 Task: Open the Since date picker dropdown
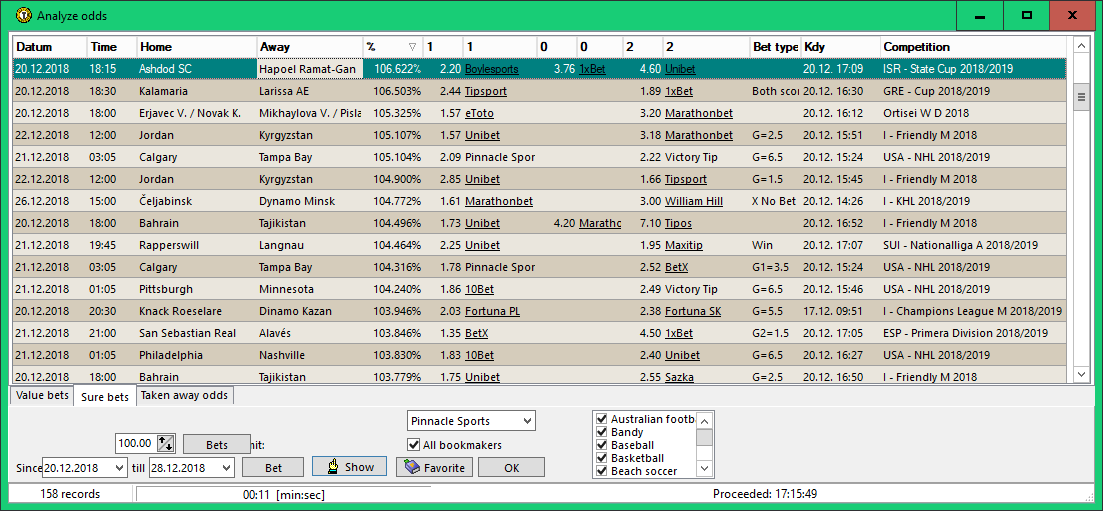[120, 468]
